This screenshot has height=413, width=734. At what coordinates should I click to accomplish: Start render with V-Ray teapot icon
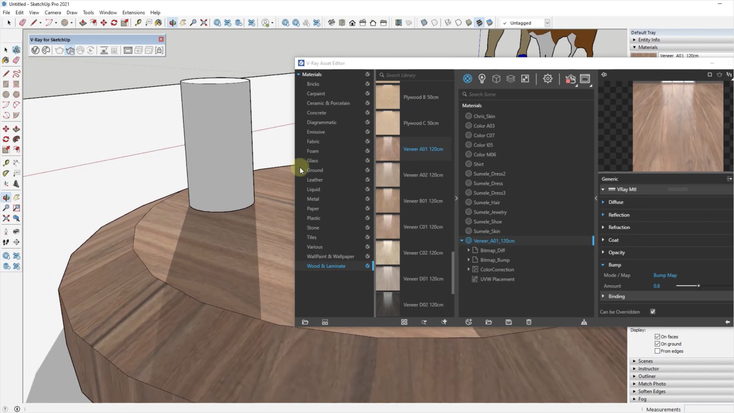tap(59, 50)
